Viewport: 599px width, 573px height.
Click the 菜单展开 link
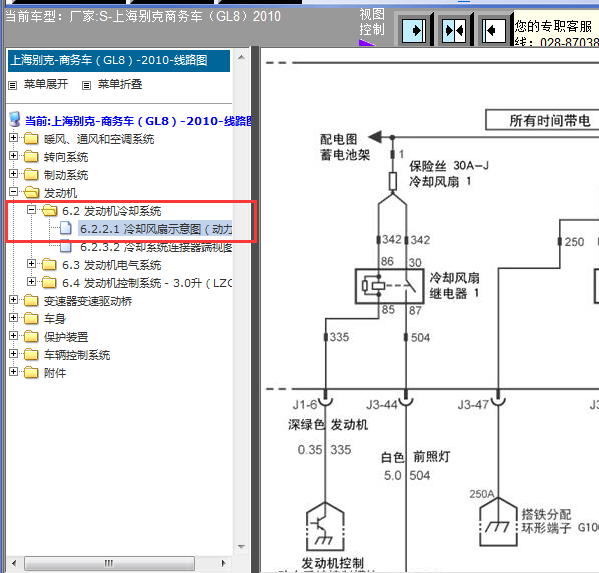[46, 84]
